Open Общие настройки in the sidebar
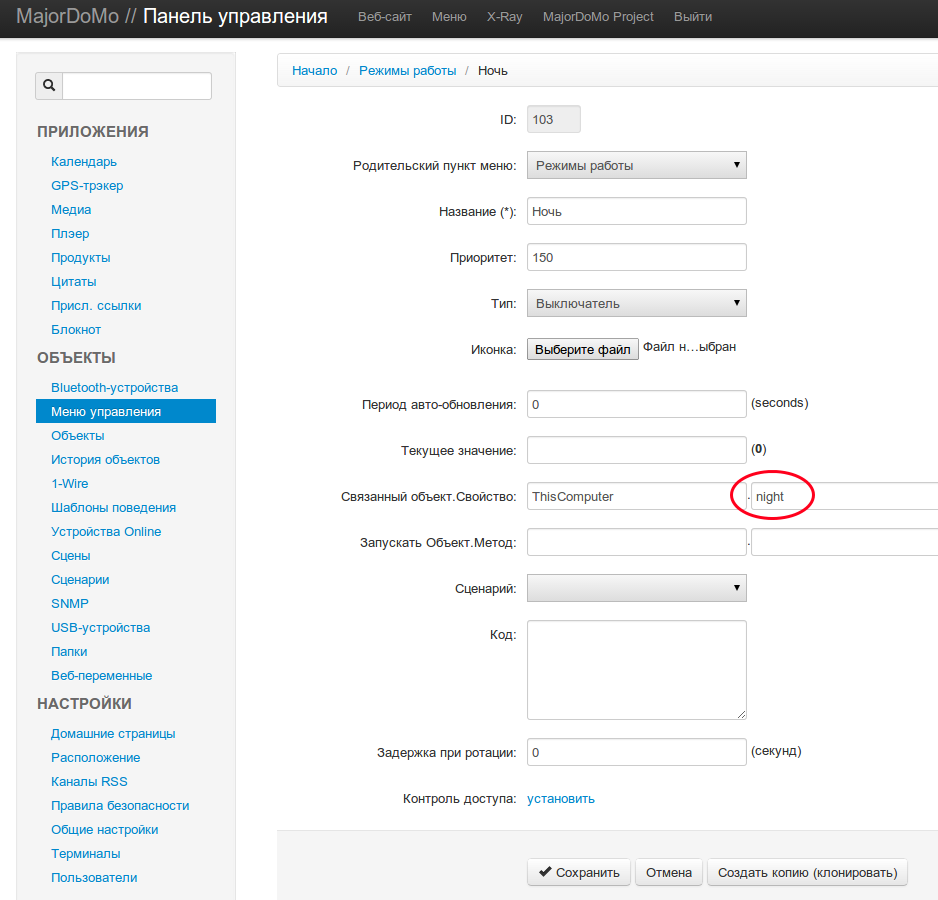Viewport: 938px width, 900px height. point(104,829)
